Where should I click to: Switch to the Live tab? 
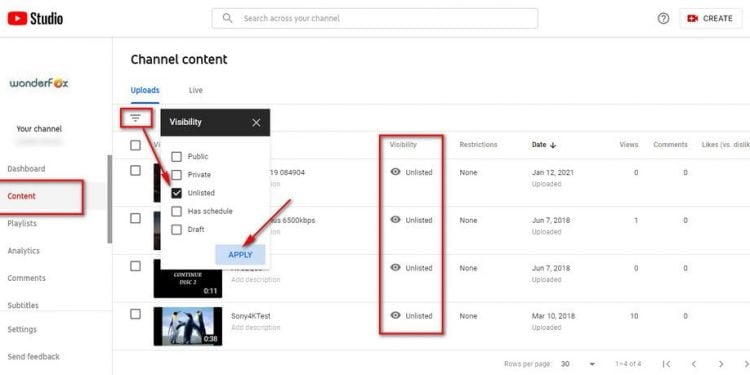click(x=195, y=90)
